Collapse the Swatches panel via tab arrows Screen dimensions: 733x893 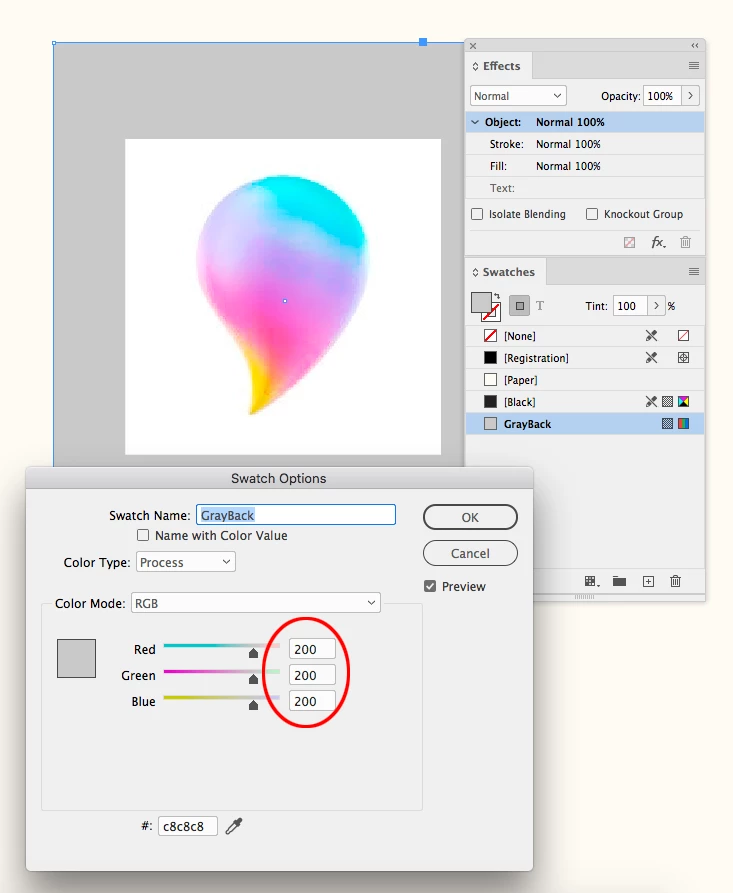point(475,273)
